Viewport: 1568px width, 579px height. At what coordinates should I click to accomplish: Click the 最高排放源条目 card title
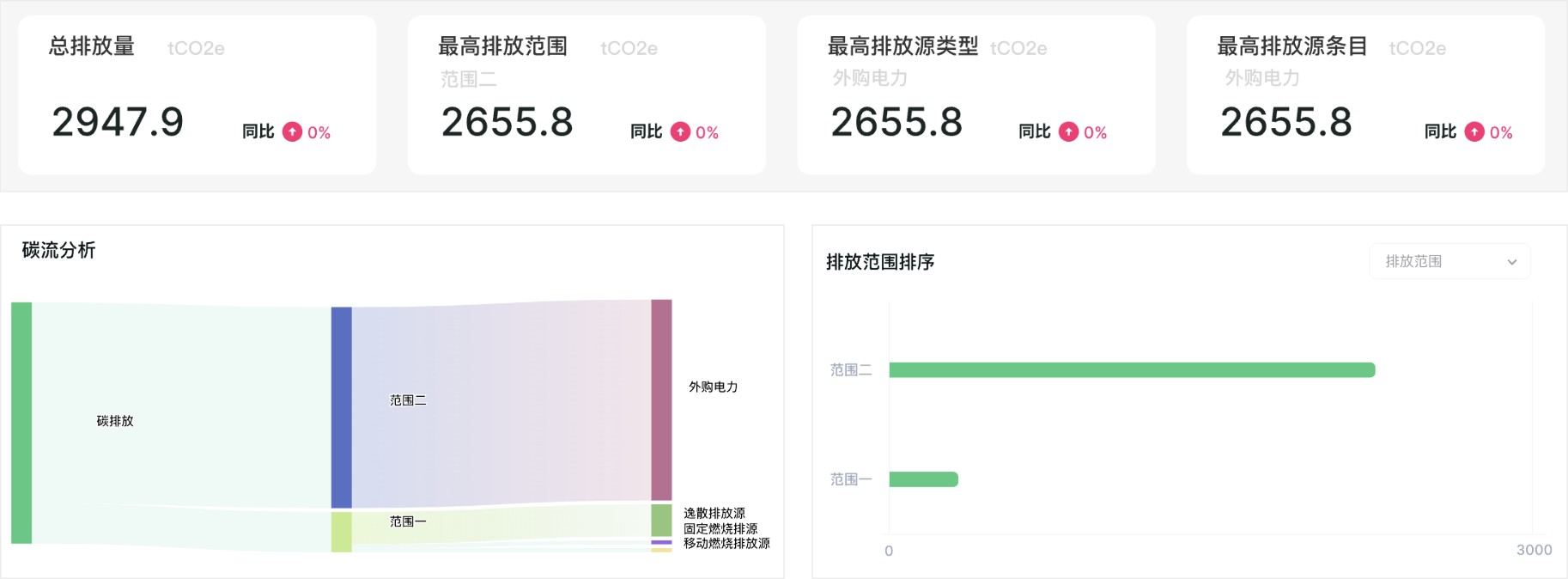[1292, 46]
